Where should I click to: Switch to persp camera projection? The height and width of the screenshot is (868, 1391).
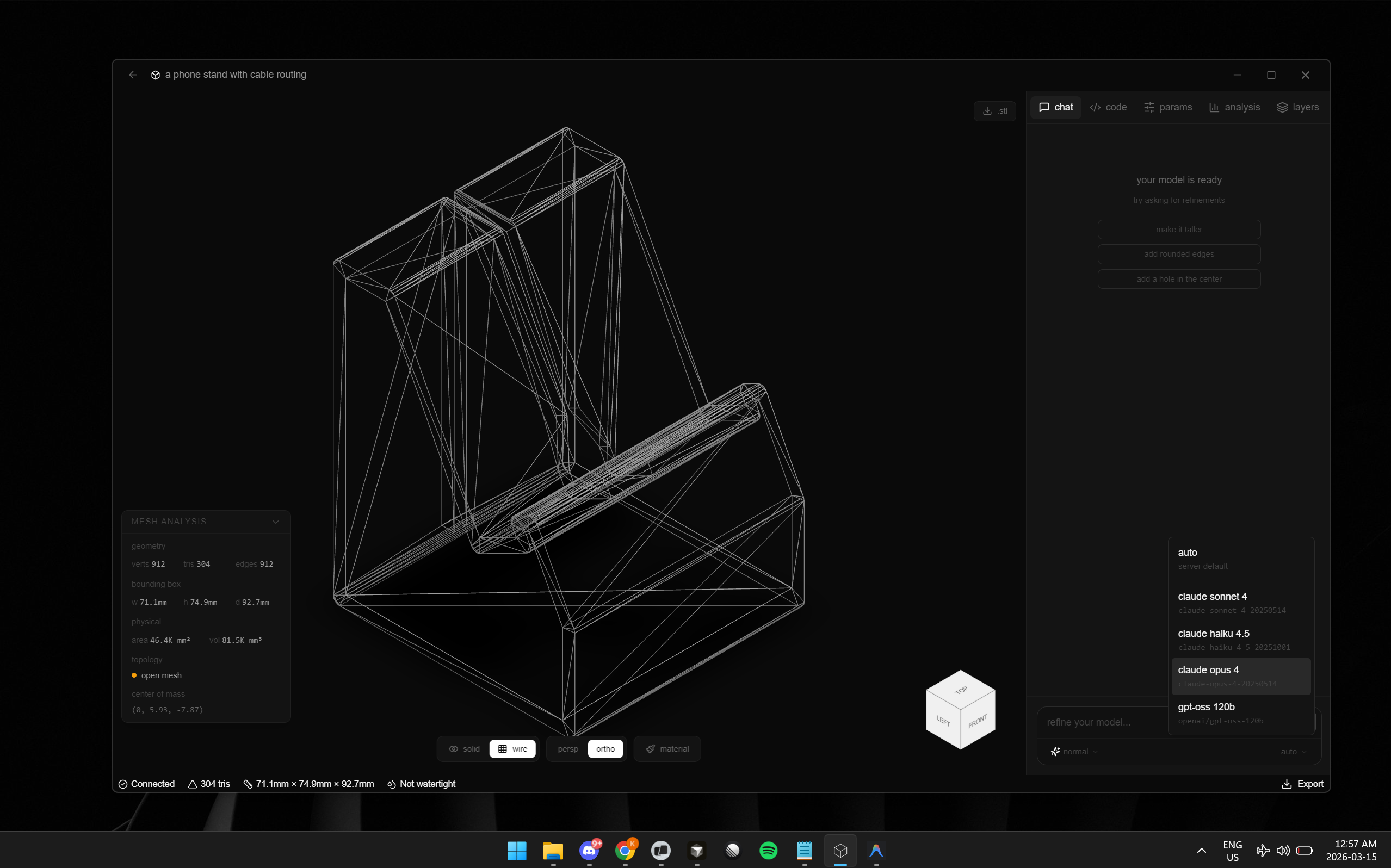point(567,749)
